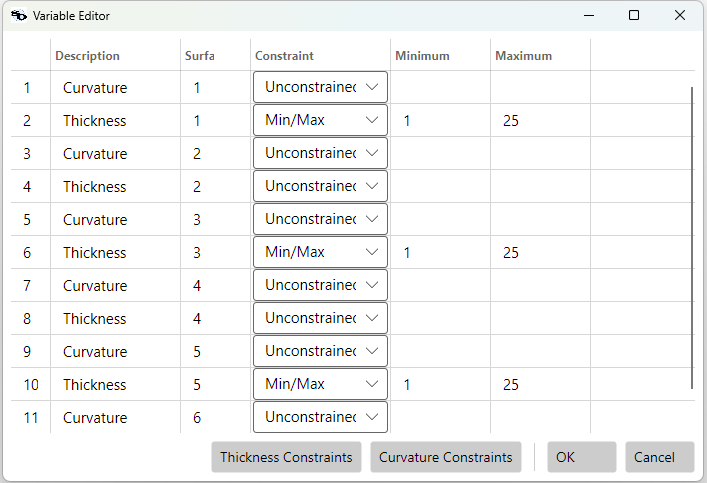Click surface number cell in row 7
The width and height of the screenshot is (707, 483).
216,285
